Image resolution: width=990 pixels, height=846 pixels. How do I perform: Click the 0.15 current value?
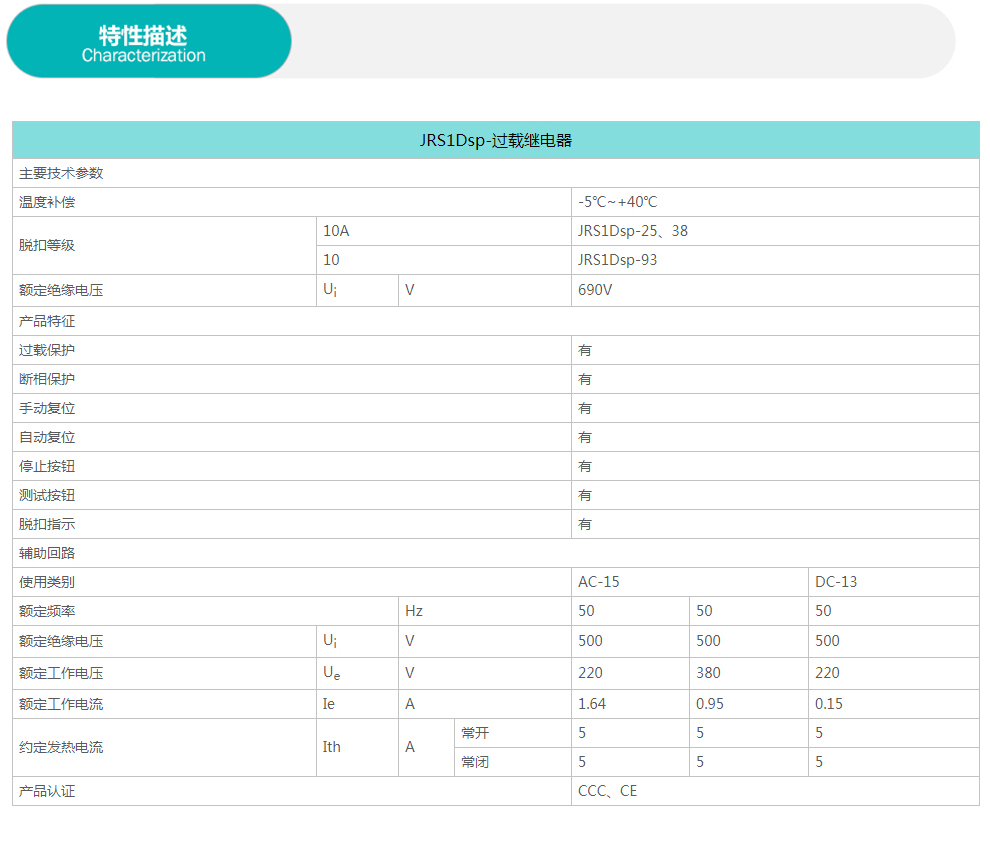(828, 705)
